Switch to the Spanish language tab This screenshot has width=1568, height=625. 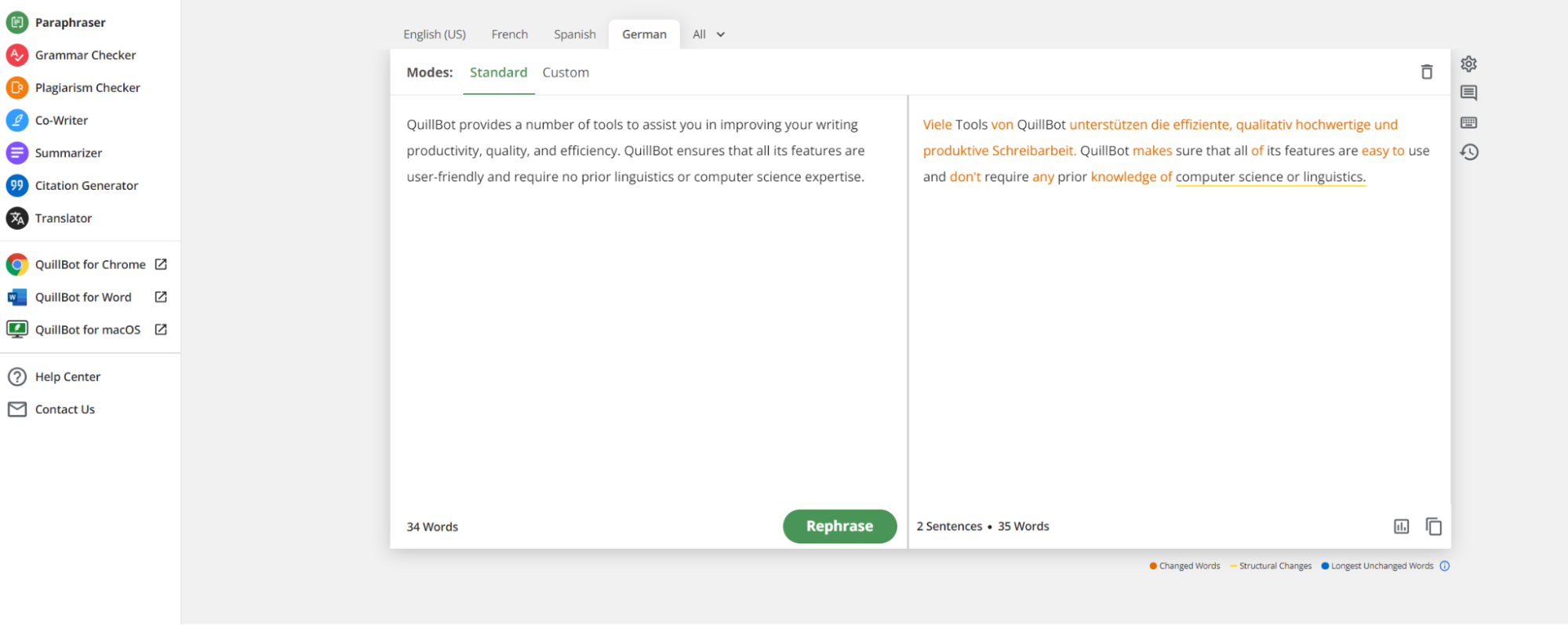point(575,35)
